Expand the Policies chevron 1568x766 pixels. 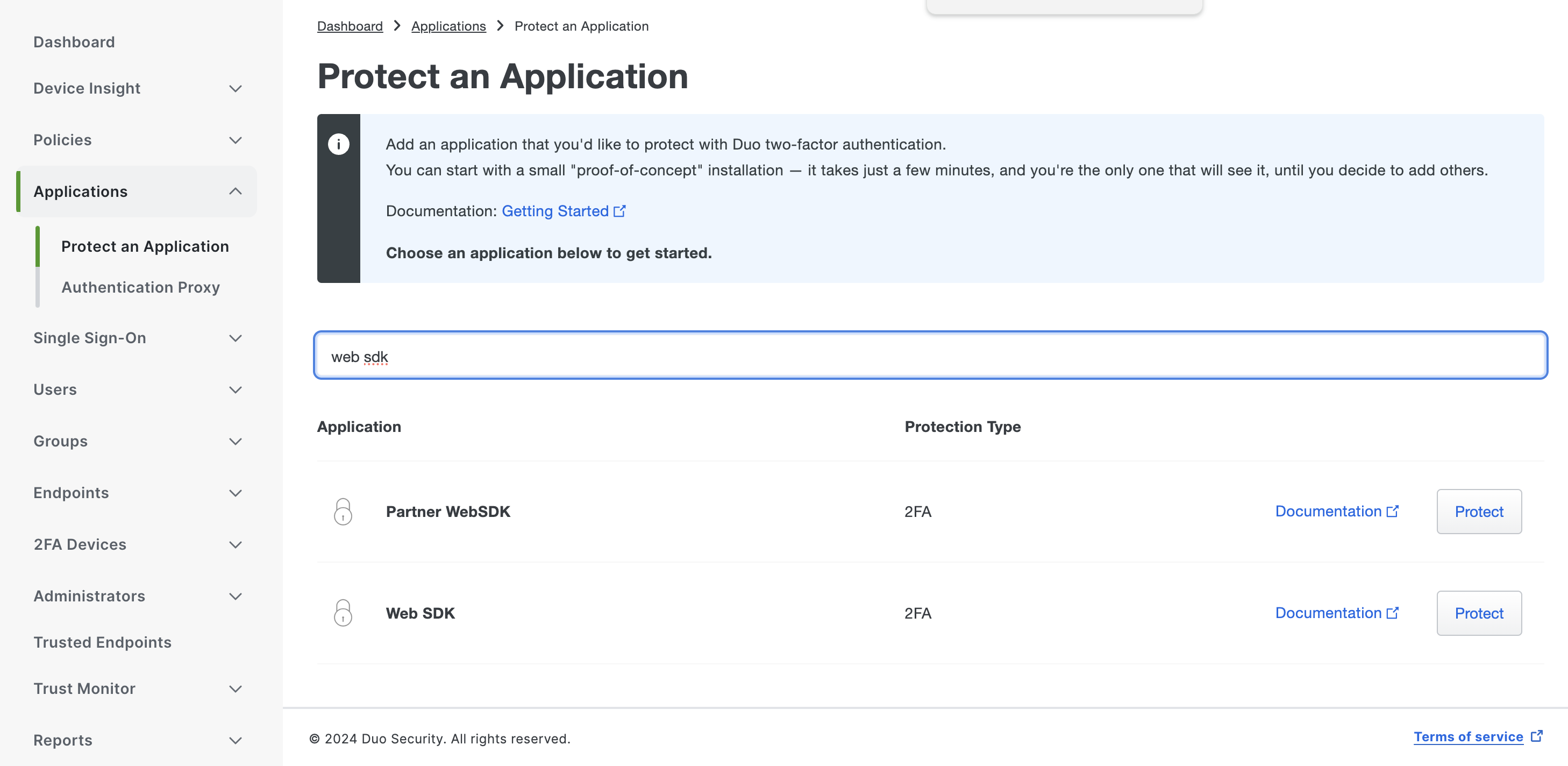(x=236, y=140)
